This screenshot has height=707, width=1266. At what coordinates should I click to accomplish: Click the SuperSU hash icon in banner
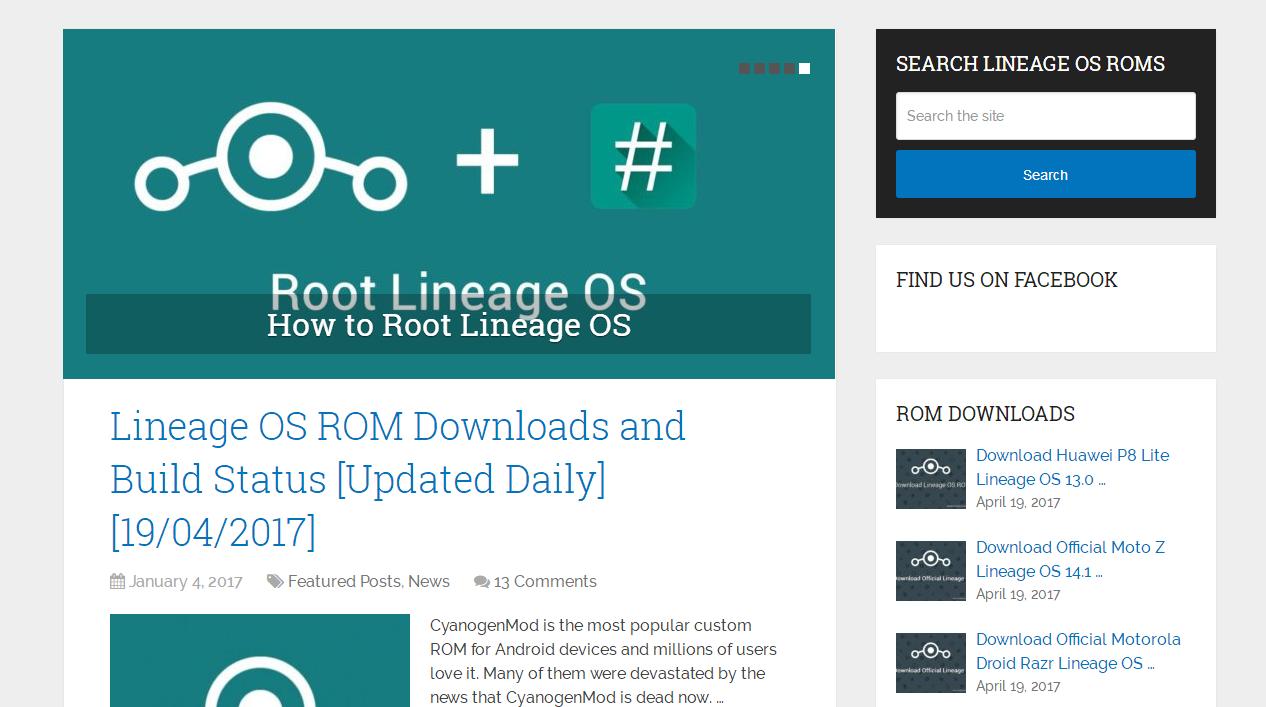pos(643,156)
